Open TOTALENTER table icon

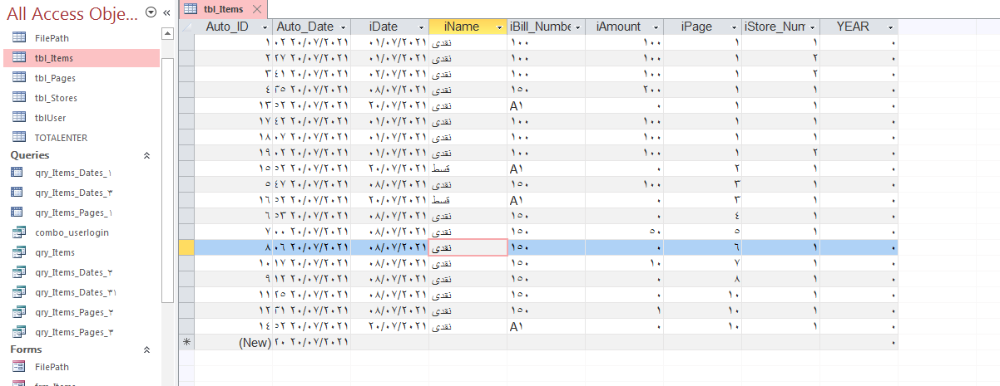[19, 137]
